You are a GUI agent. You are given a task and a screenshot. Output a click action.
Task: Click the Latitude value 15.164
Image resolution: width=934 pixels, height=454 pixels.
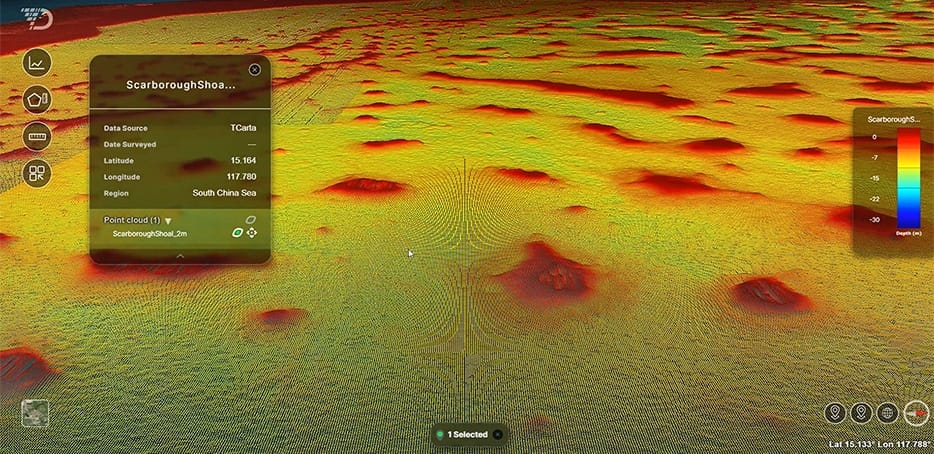click(x=244, y=161)
